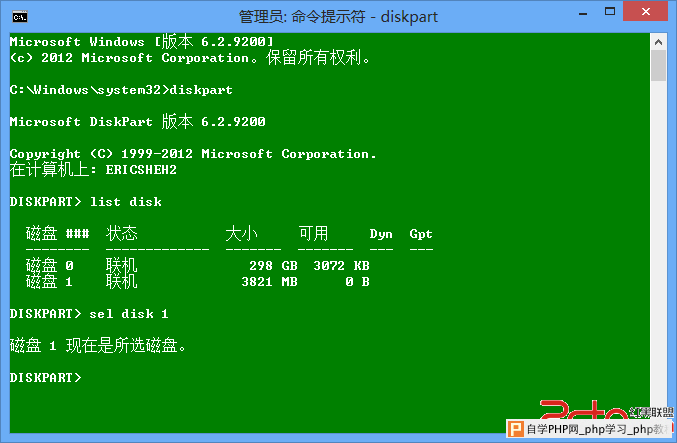This screenshot has height=443, width=677.
Task: Click the last DISKPART> prompt line
Action: [x=45, y=377]
